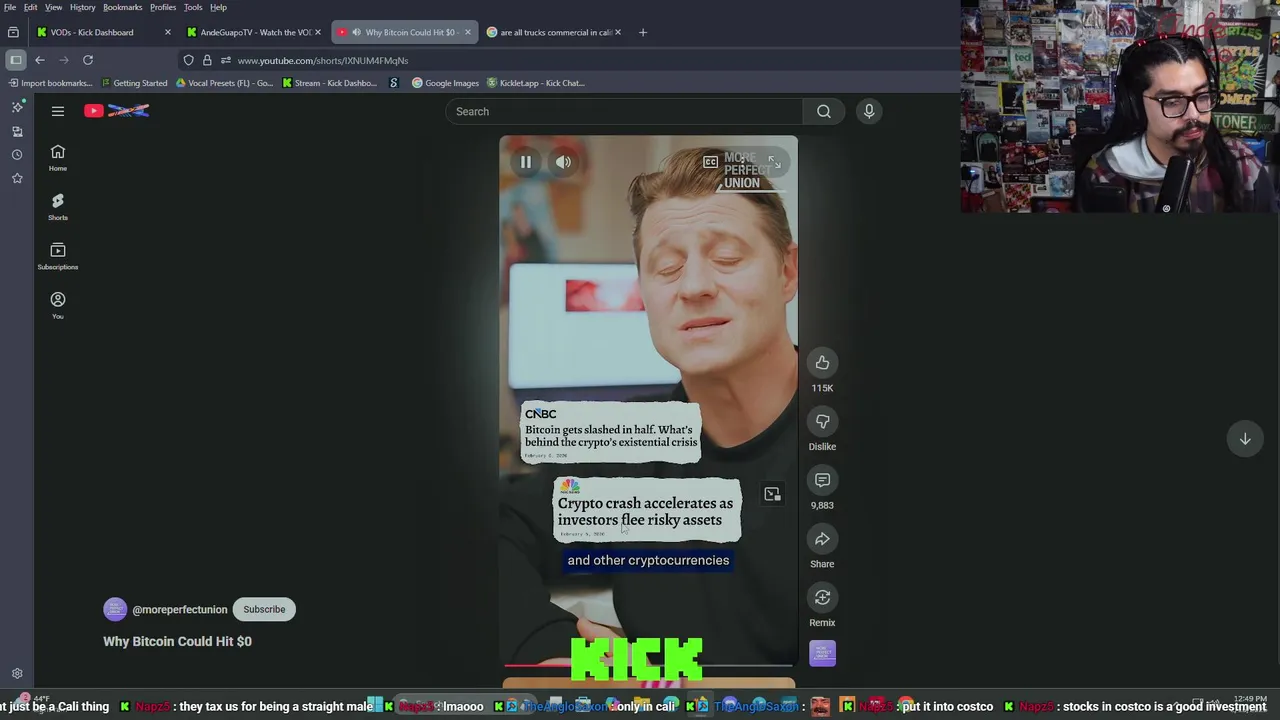Subscribe to moreperfectunion channel

pos(264,609)
